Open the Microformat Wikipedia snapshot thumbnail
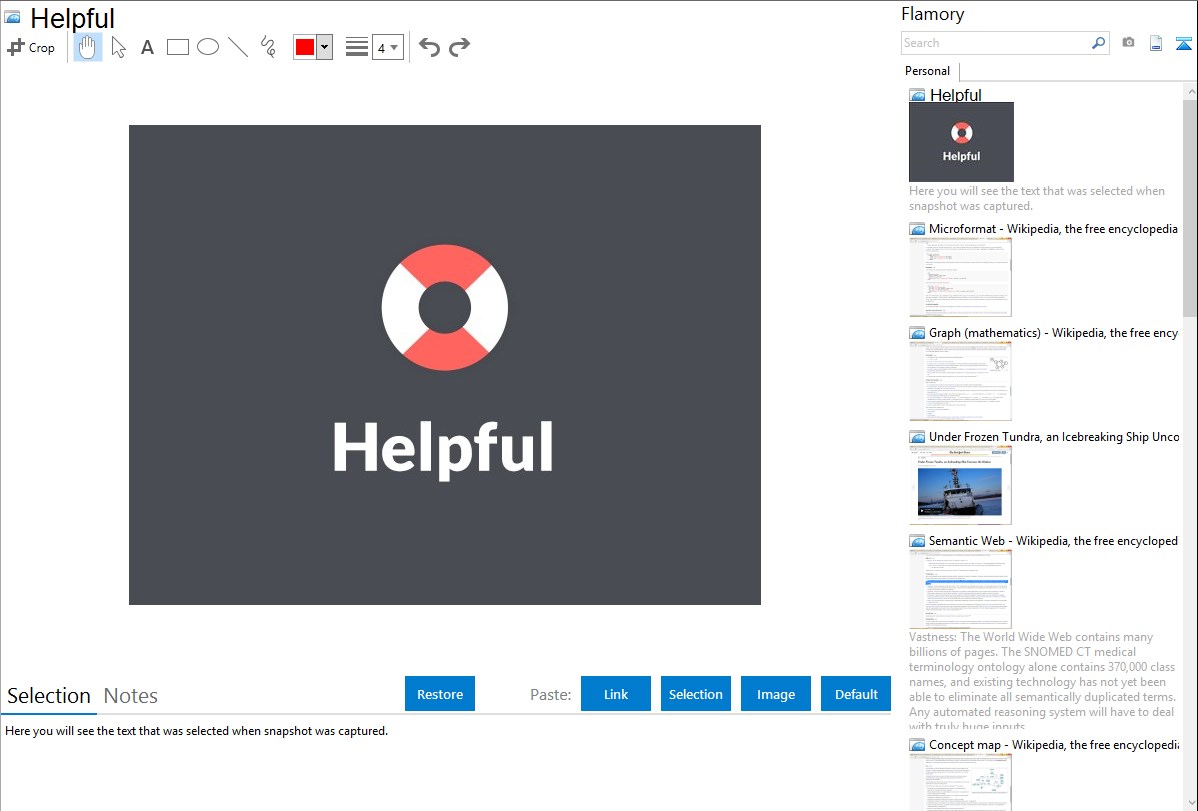The image size is (1198, 811). click(x=960, y=277)
